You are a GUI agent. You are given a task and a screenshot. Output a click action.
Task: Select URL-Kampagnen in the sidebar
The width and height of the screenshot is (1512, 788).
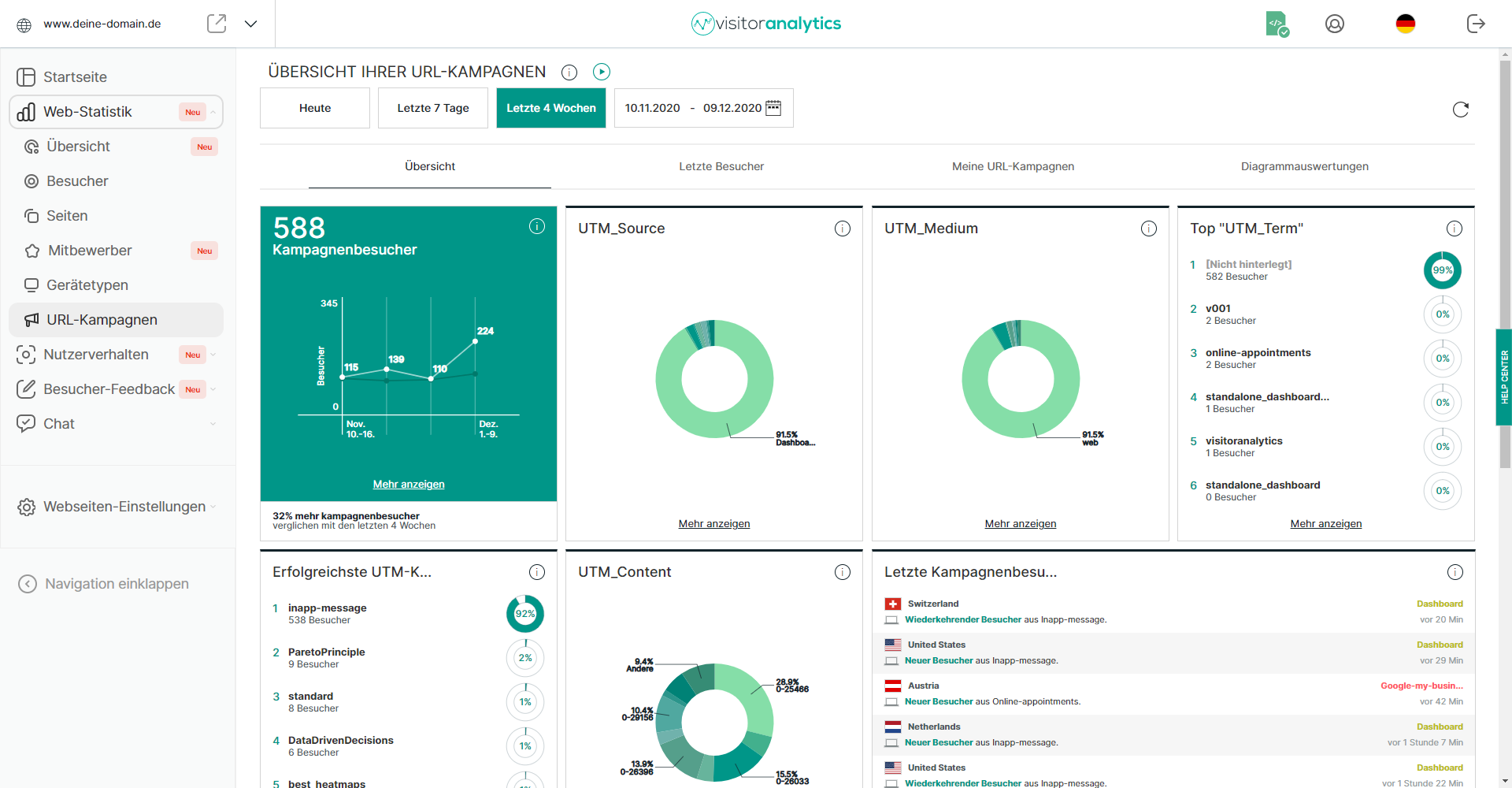117,320
